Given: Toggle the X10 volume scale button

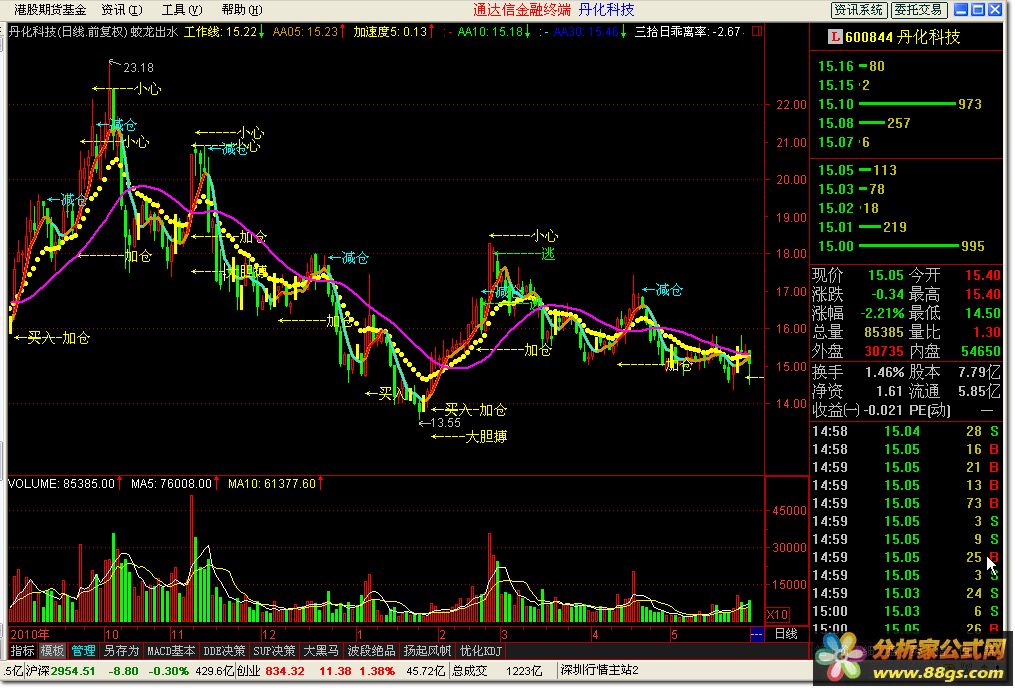Looking at the screenshot, I should (777, 616).
